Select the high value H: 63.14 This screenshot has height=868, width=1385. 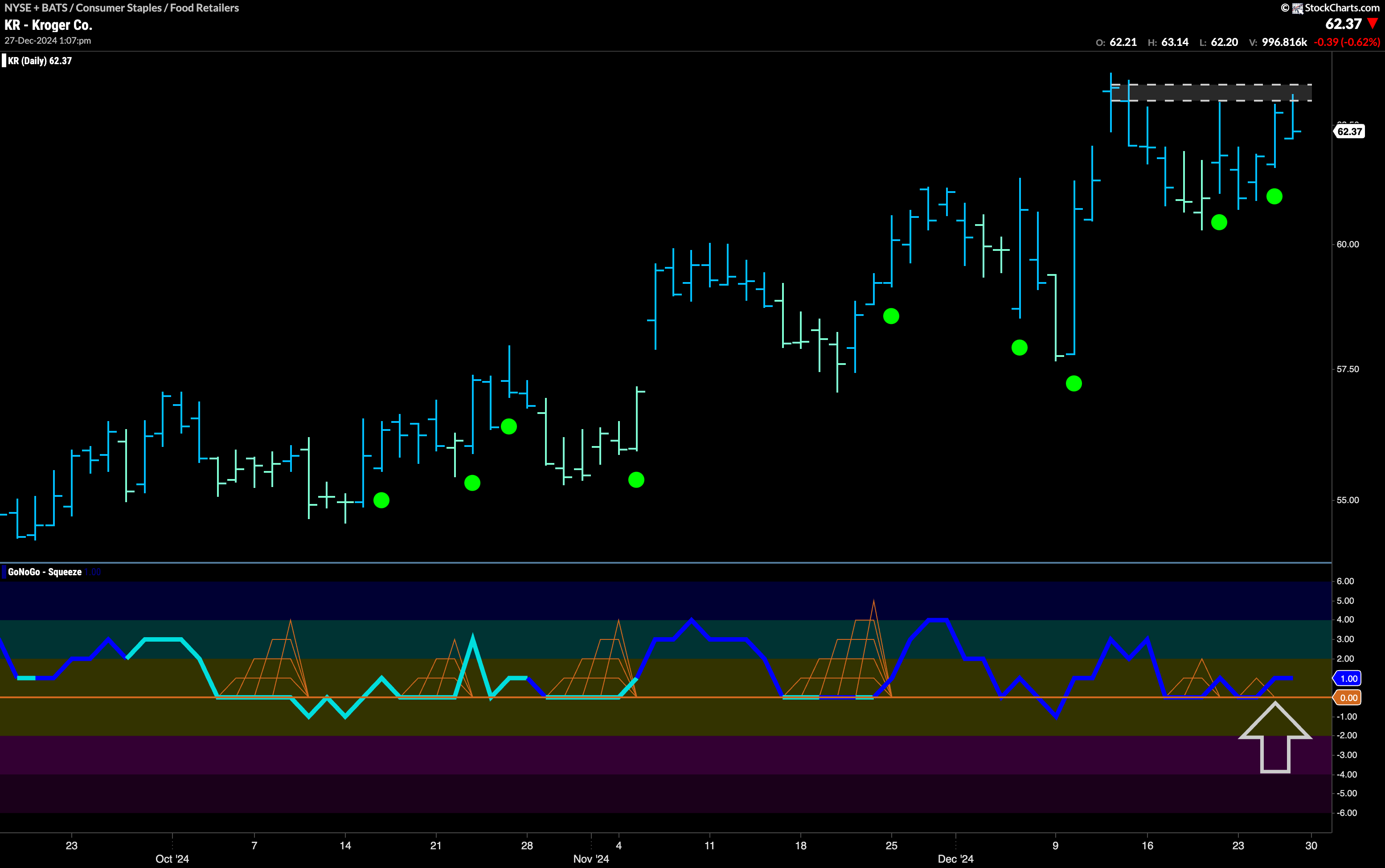point(1168,42)
